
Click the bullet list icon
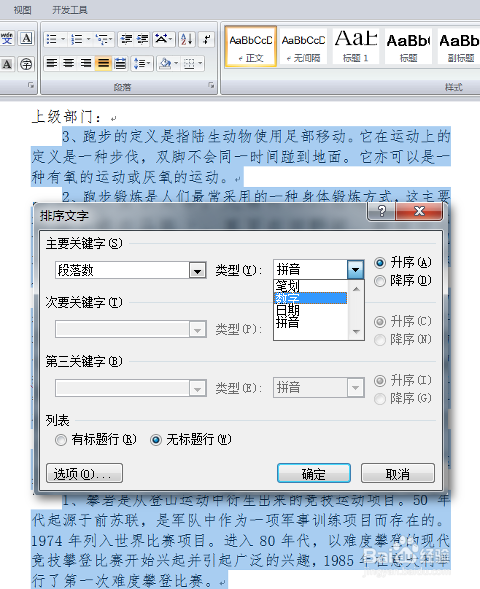(51, 39)
